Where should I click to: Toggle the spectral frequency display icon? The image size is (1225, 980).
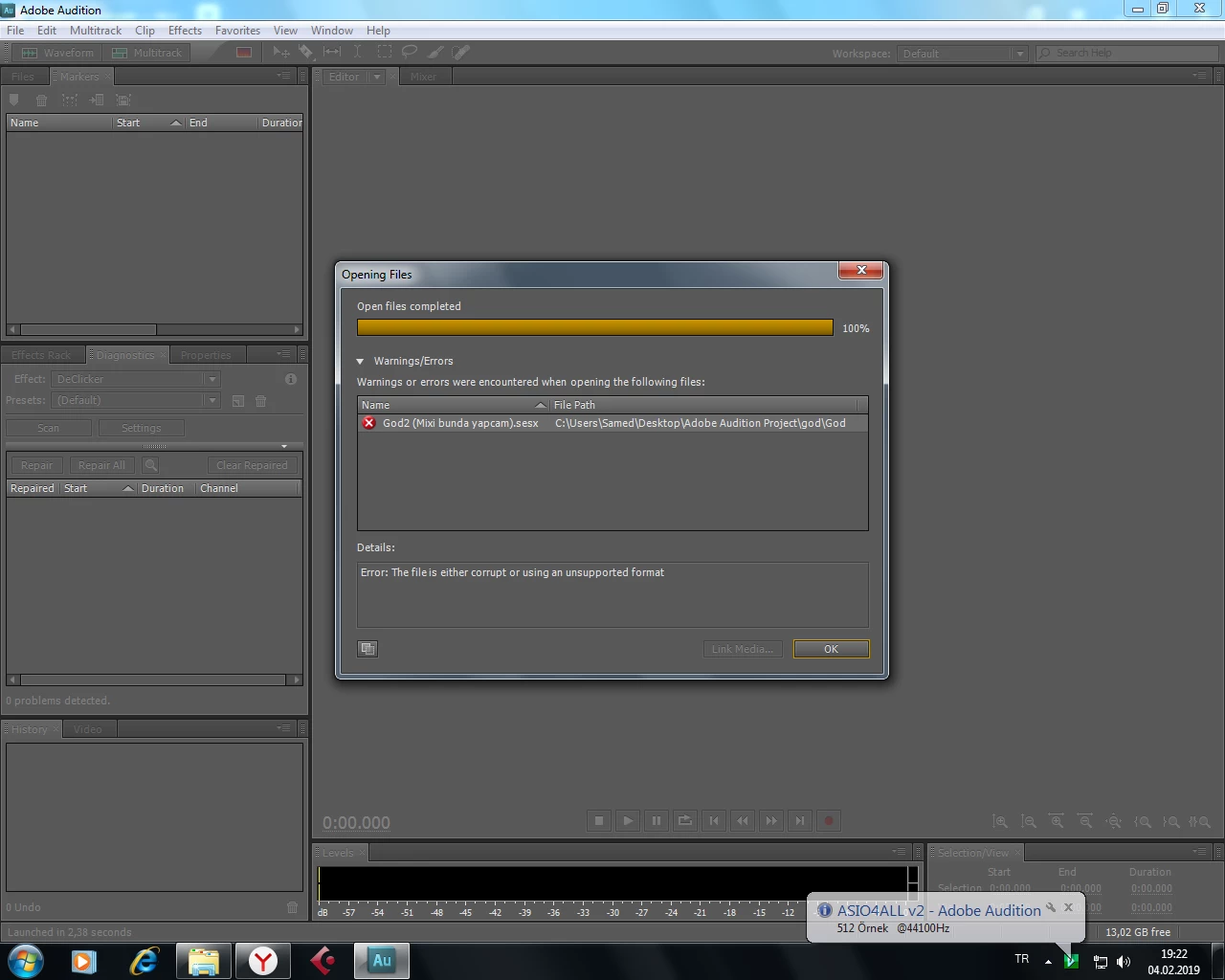(244, 53)
